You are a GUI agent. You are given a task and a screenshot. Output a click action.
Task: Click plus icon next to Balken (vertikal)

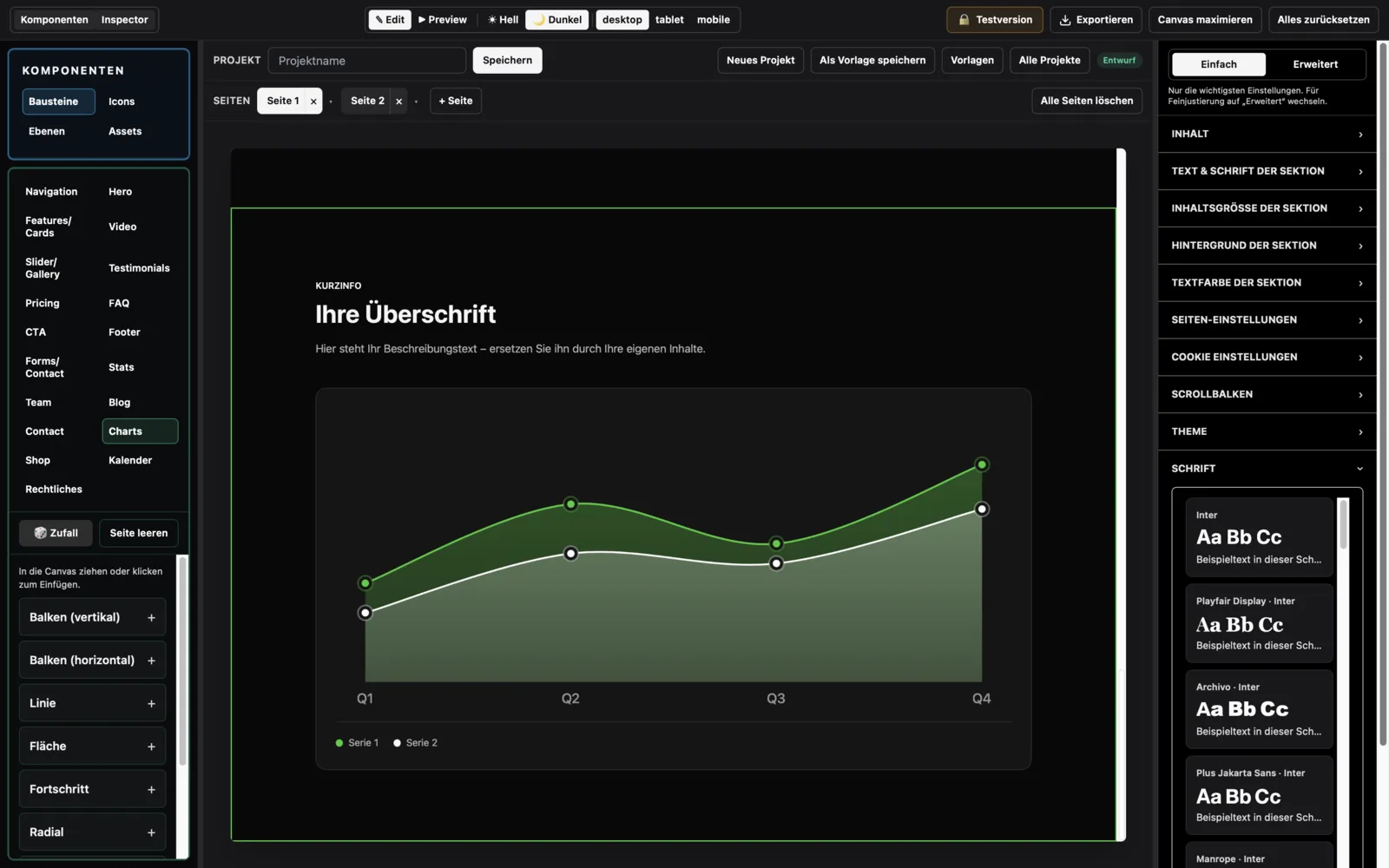tap(151, 618)
